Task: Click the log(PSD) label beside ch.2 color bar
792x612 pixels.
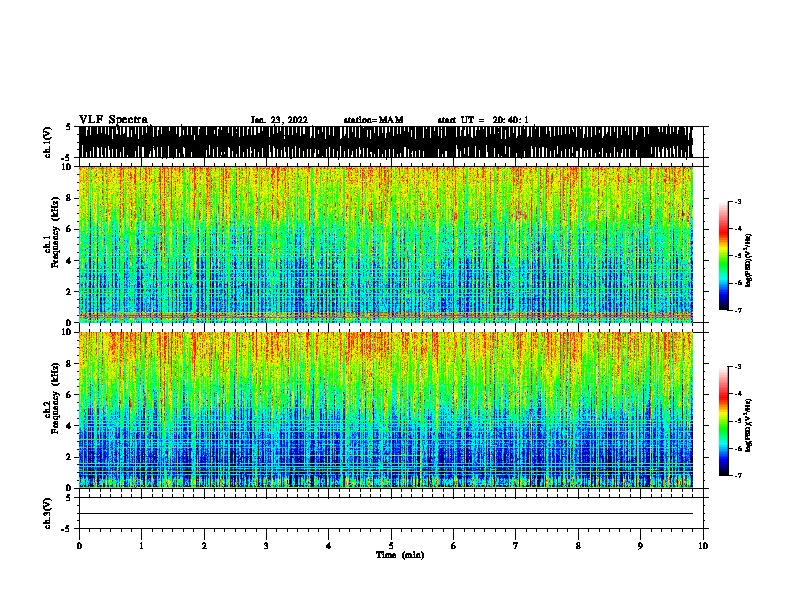Action: click(748, 425)
